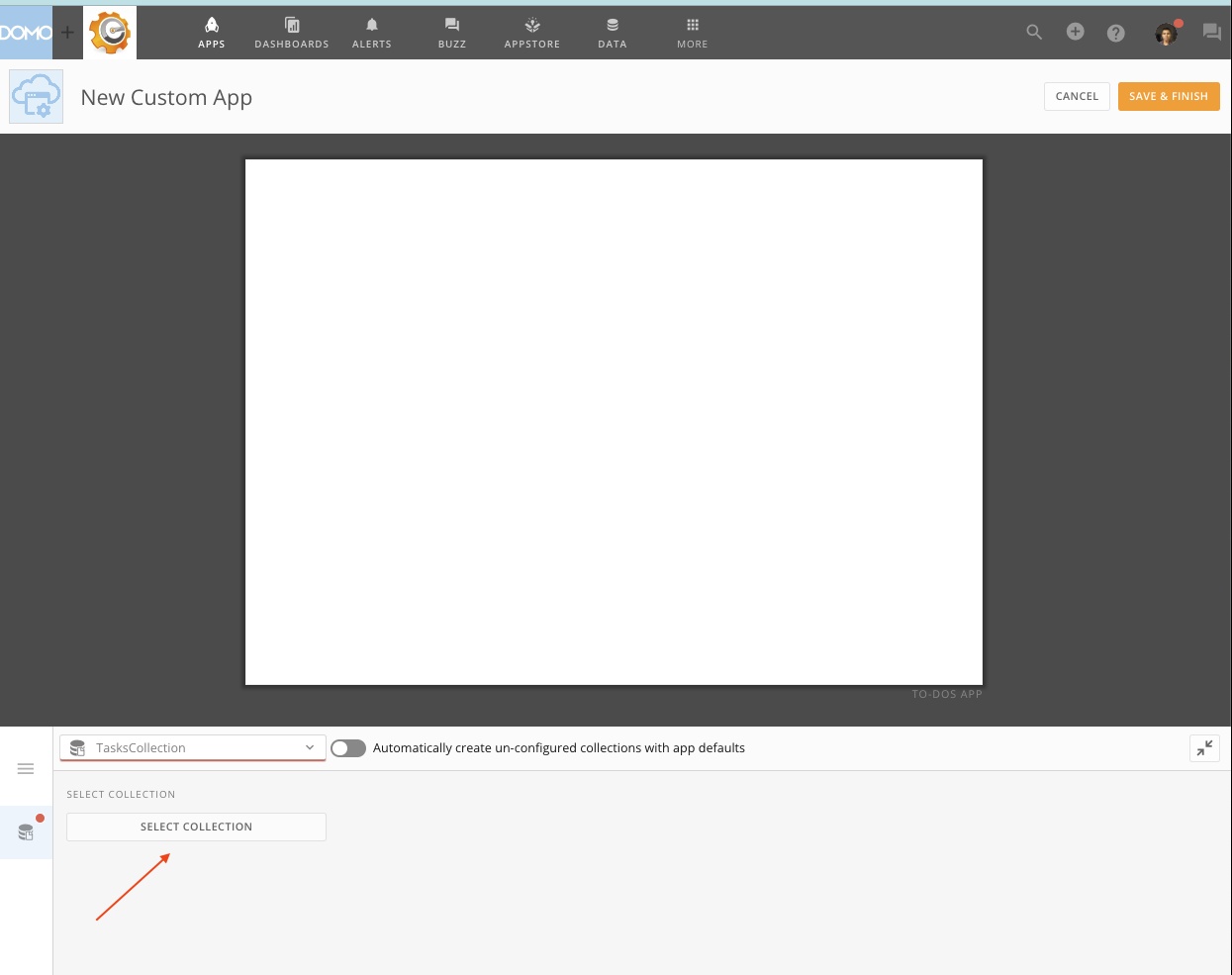Click the Domo logo
Image resolution: width=1232 pixels, height=975 pixels.
click(26, 33)
